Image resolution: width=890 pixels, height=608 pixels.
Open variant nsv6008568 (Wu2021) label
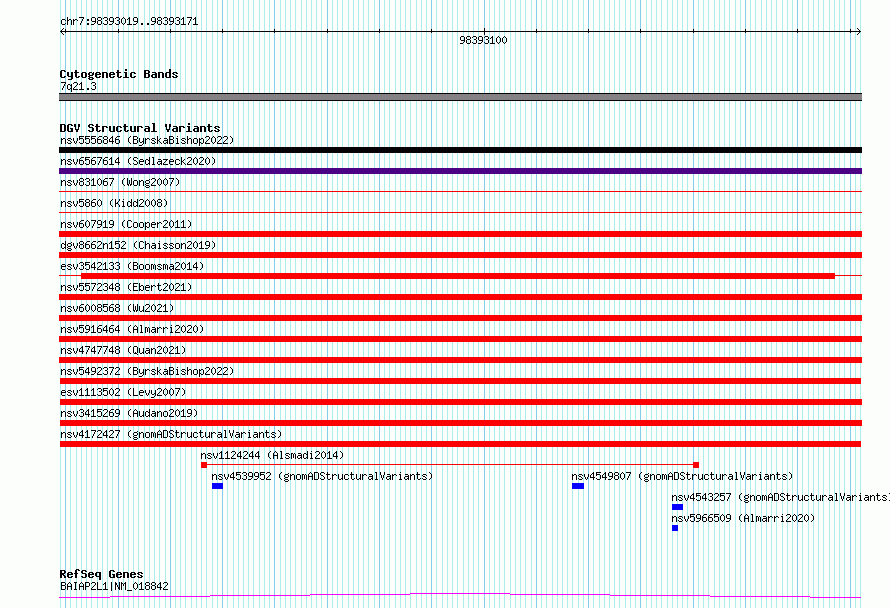pyautogui.click(x=117, y=308)
